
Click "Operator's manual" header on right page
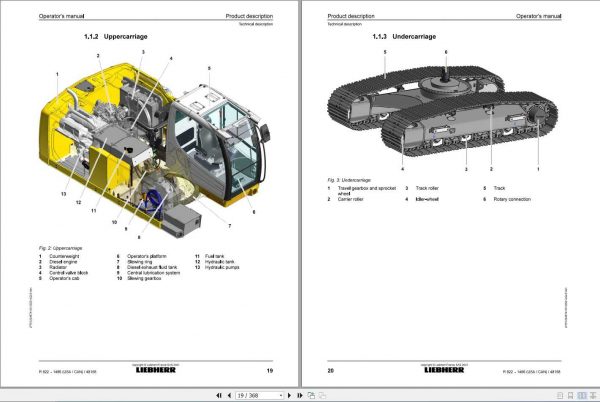click(x=538, y=16)
